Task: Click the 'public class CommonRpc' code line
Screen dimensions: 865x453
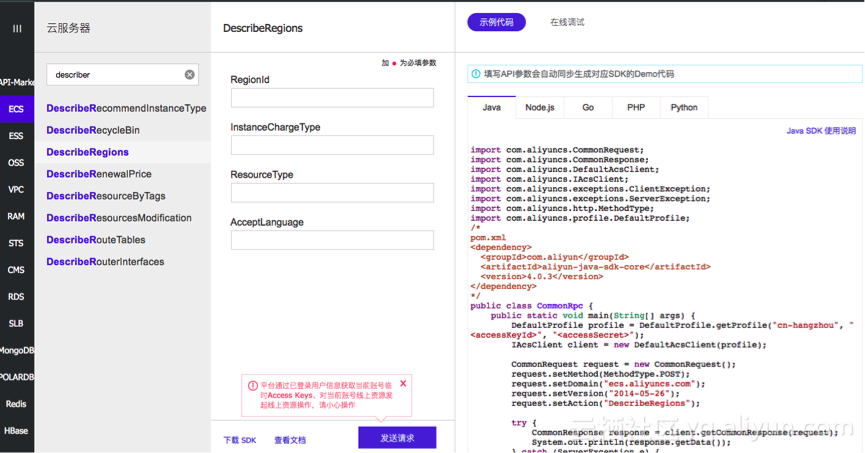Action: pyautogui.click(x=531, y=306)
